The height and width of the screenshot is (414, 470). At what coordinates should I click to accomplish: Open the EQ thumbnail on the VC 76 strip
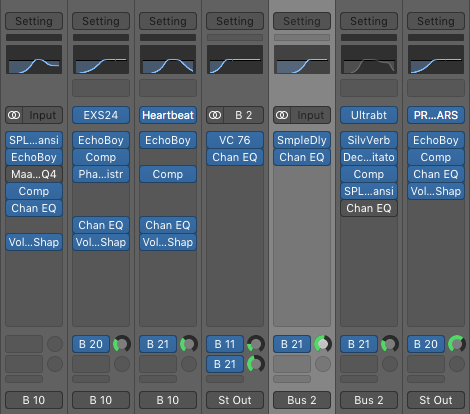(x=235, y=59)
